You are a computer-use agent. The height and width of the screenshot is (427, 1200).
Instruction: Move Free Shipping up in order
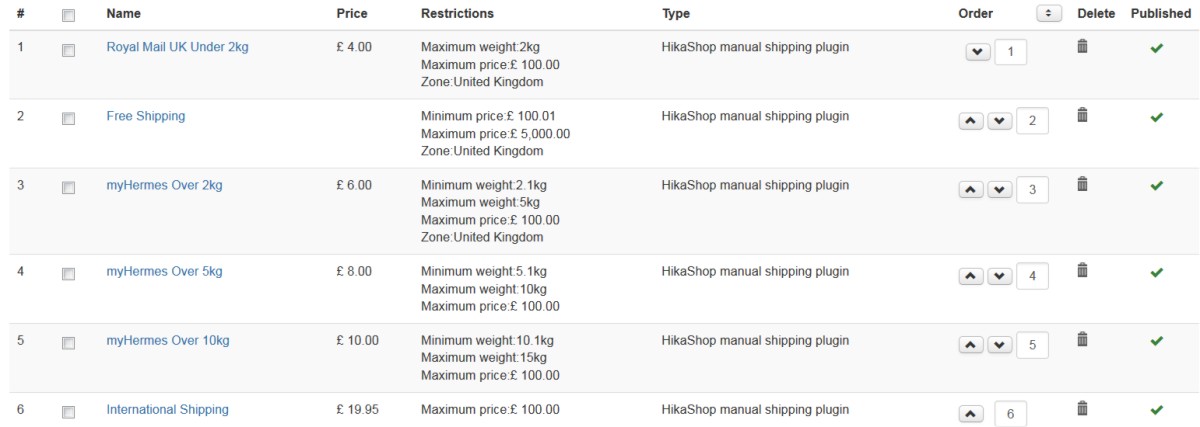[971, 121]
